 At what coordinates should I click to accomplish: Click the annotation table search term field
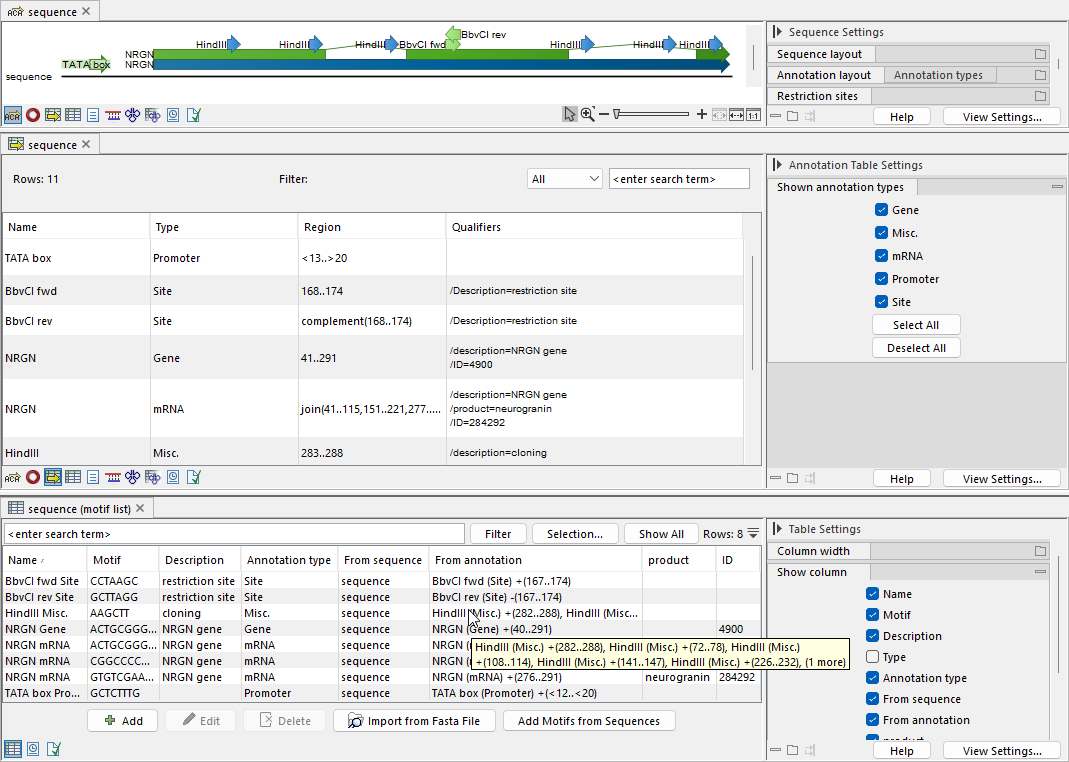click(x=679, y=179)
